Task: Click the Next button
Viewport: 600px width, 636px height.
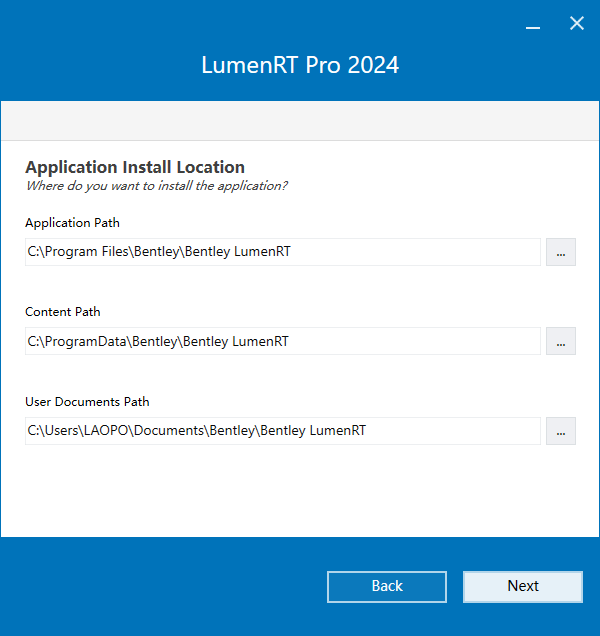Action: [523, 587]
